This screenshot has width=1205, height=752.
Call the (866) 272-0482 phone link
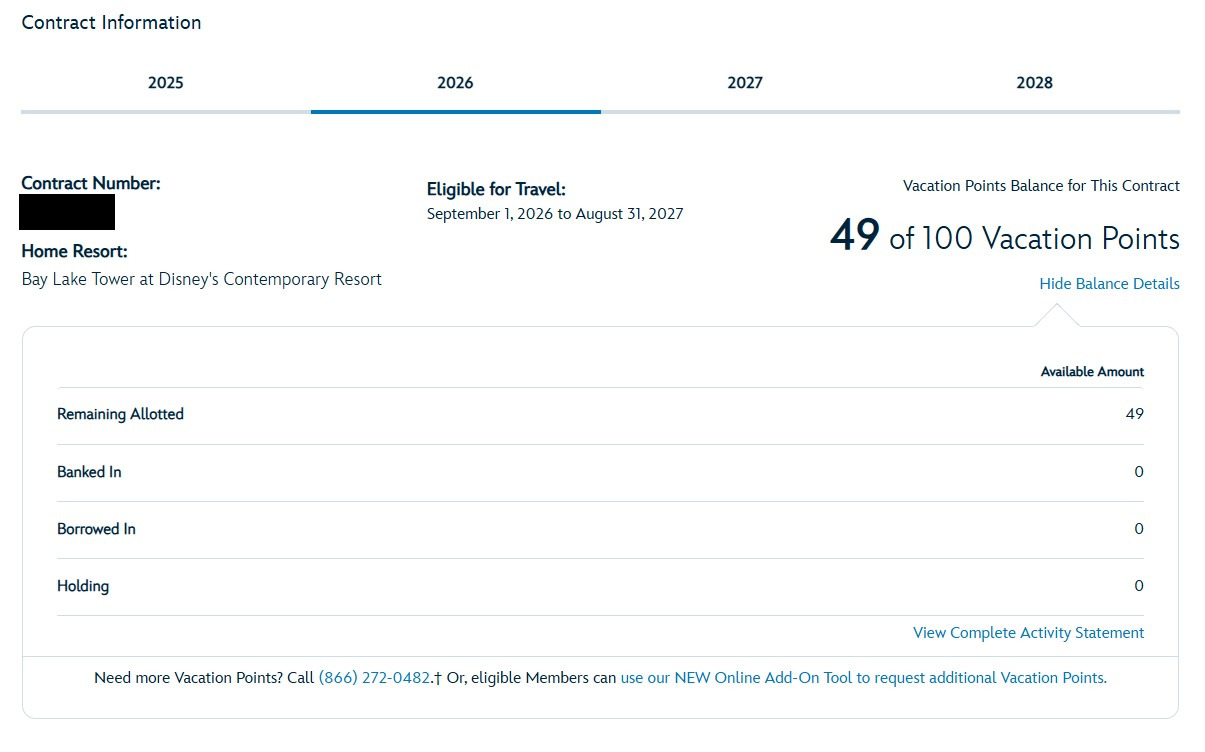click(374, 678)
